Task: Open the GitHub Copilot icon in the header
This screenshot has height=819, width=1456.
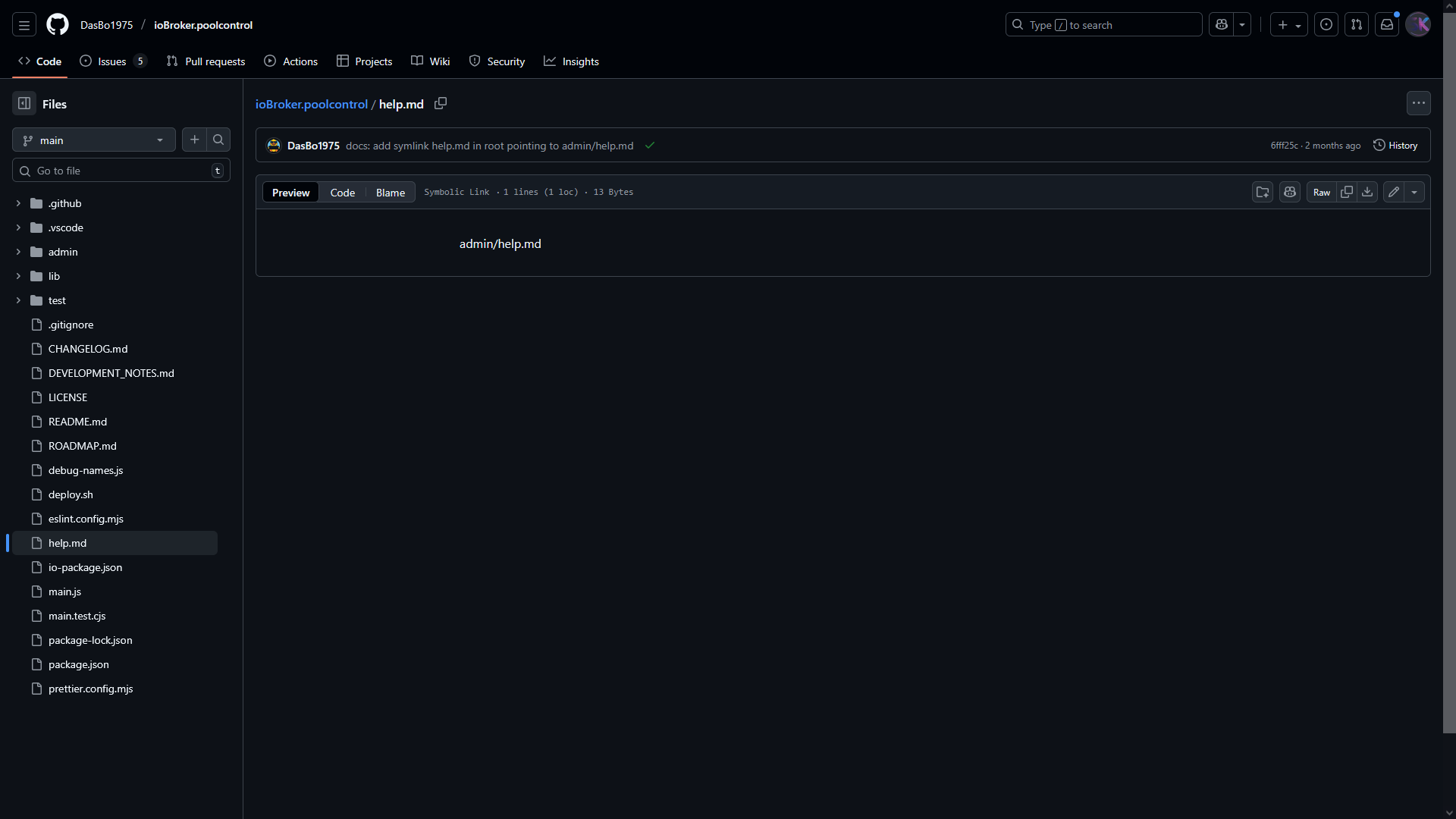Action: pos(1222,24)
